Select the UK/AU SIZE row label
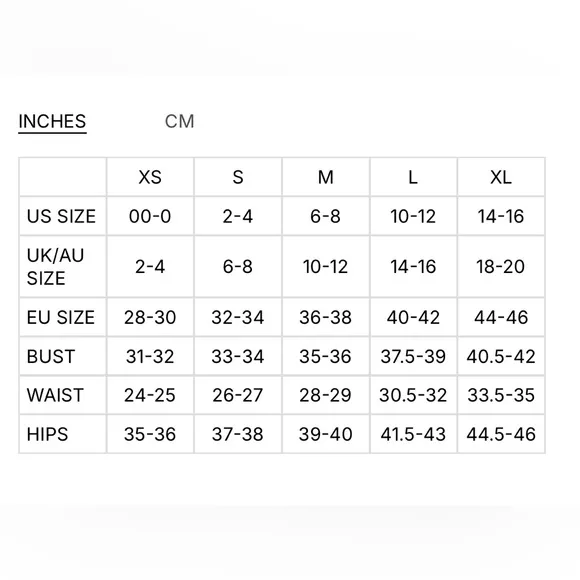Image resolution: width=580 pixels, height=580 pixels. [x=55, y=267]
